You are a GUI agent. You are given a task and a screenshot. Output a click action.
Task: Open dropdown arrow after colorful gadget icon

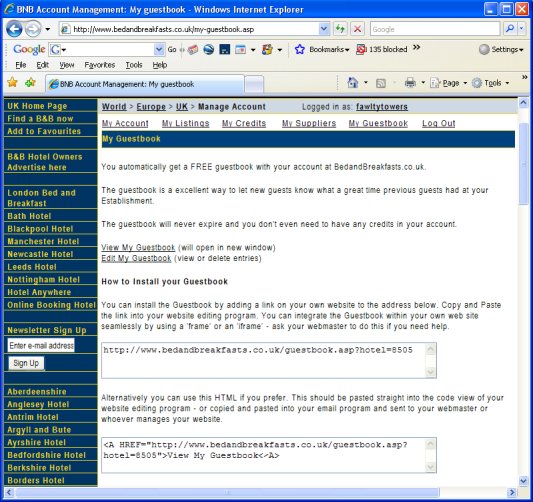(280, 50)
